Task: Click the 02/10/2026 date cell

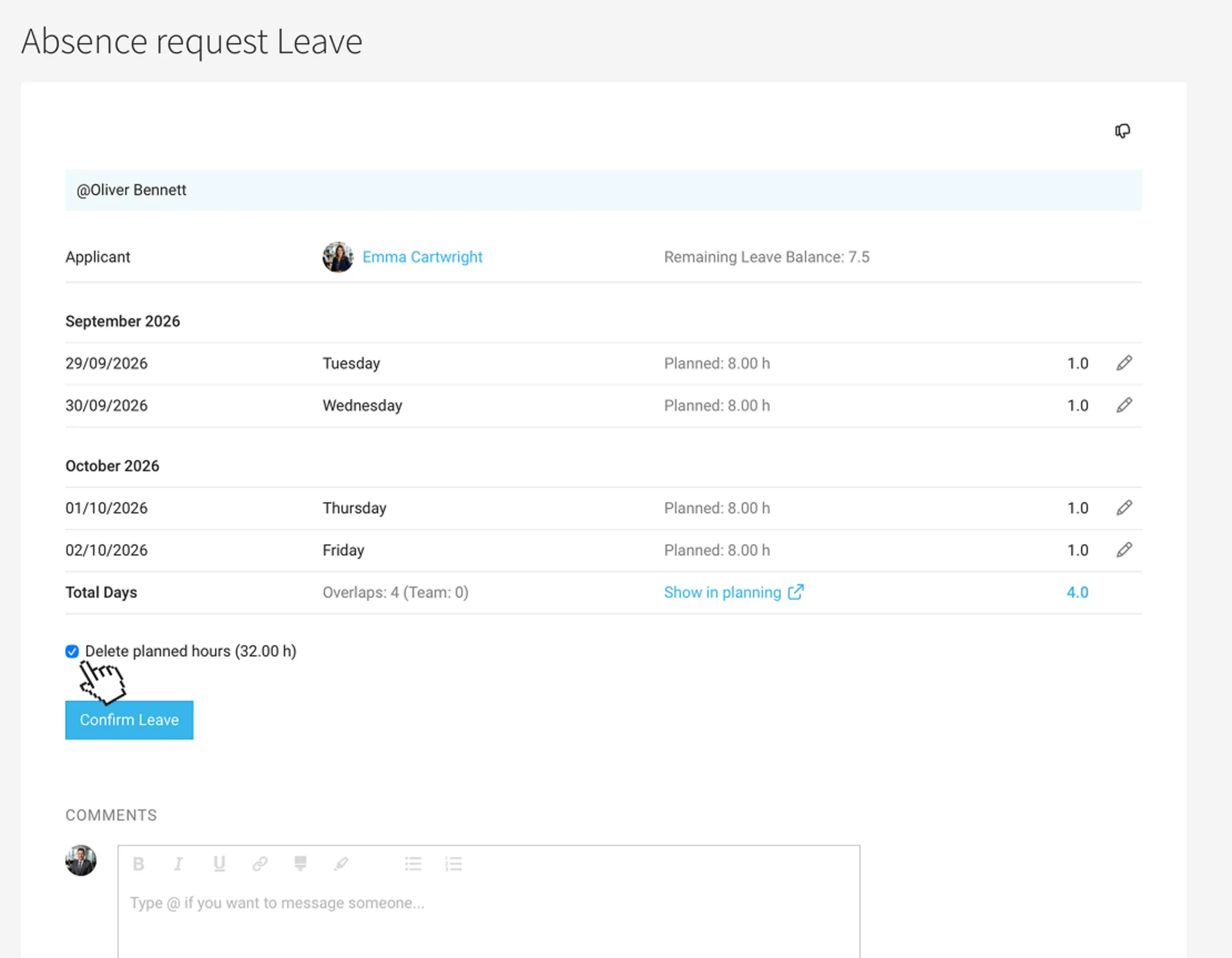Action: coord(106,550)
